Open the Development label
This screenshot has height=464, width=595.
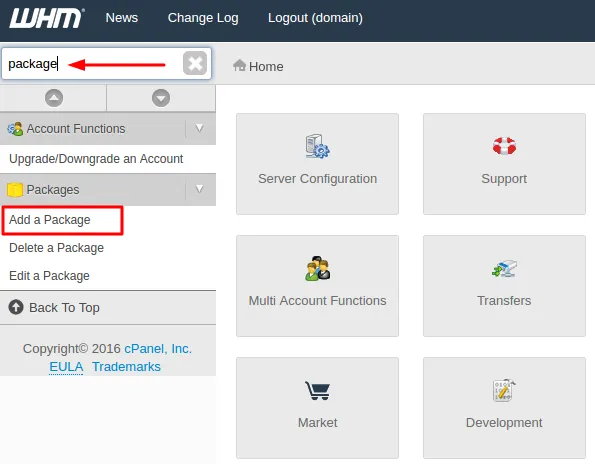coord(504,423)
